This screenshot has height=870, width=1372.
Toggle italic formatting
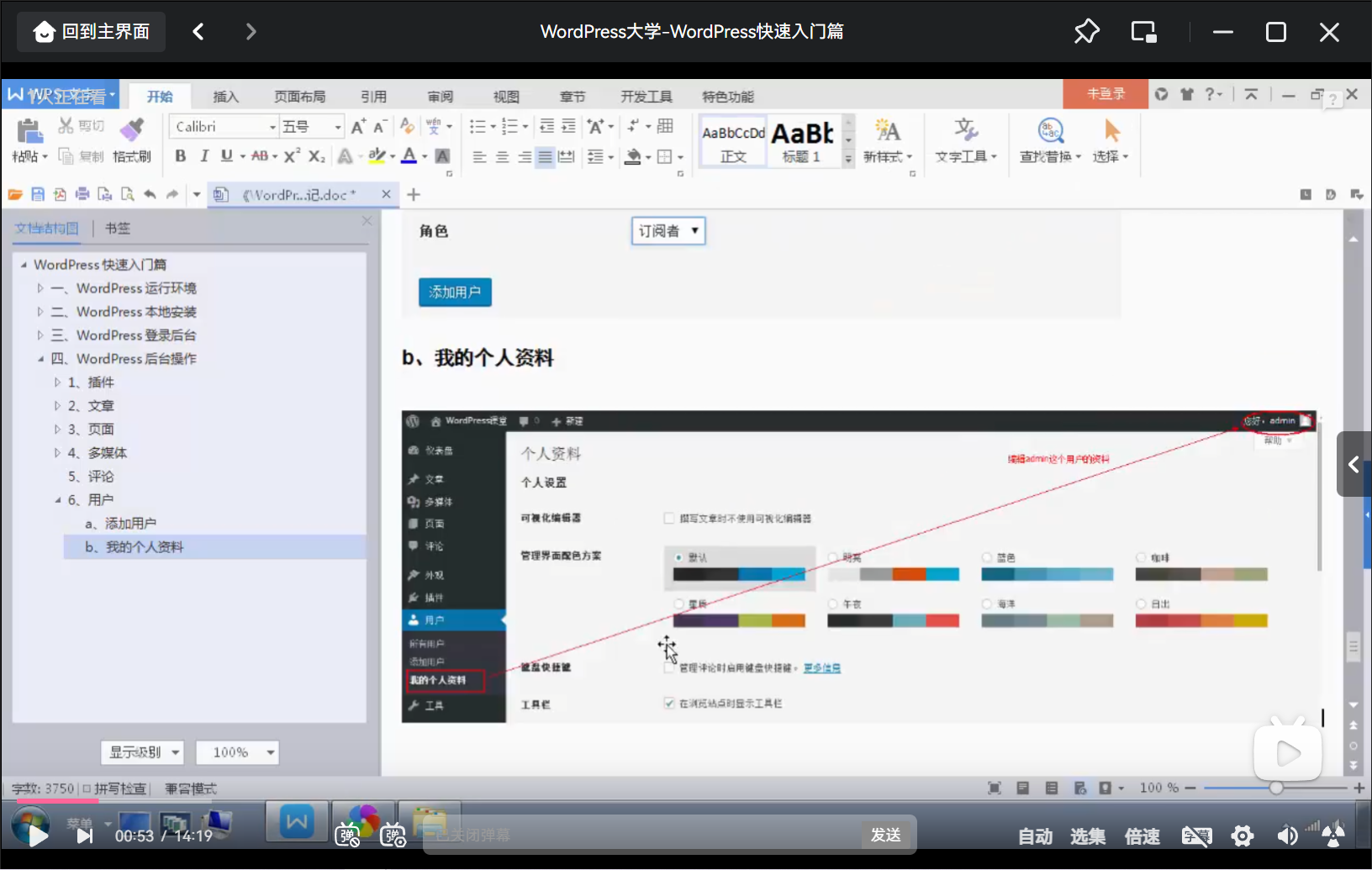203,156
